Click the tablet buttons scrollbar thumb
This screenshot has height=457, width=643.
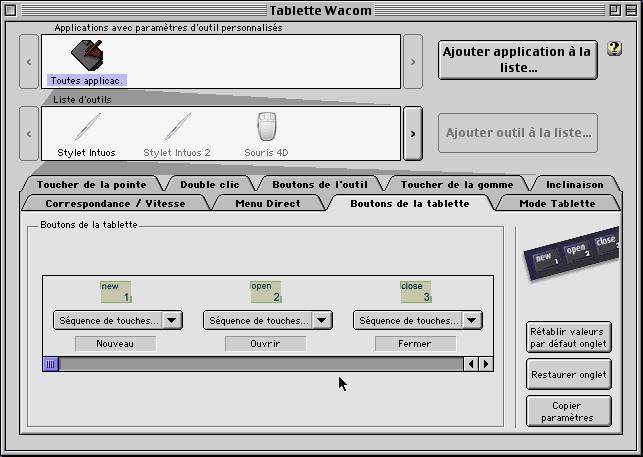click(50, 364)
